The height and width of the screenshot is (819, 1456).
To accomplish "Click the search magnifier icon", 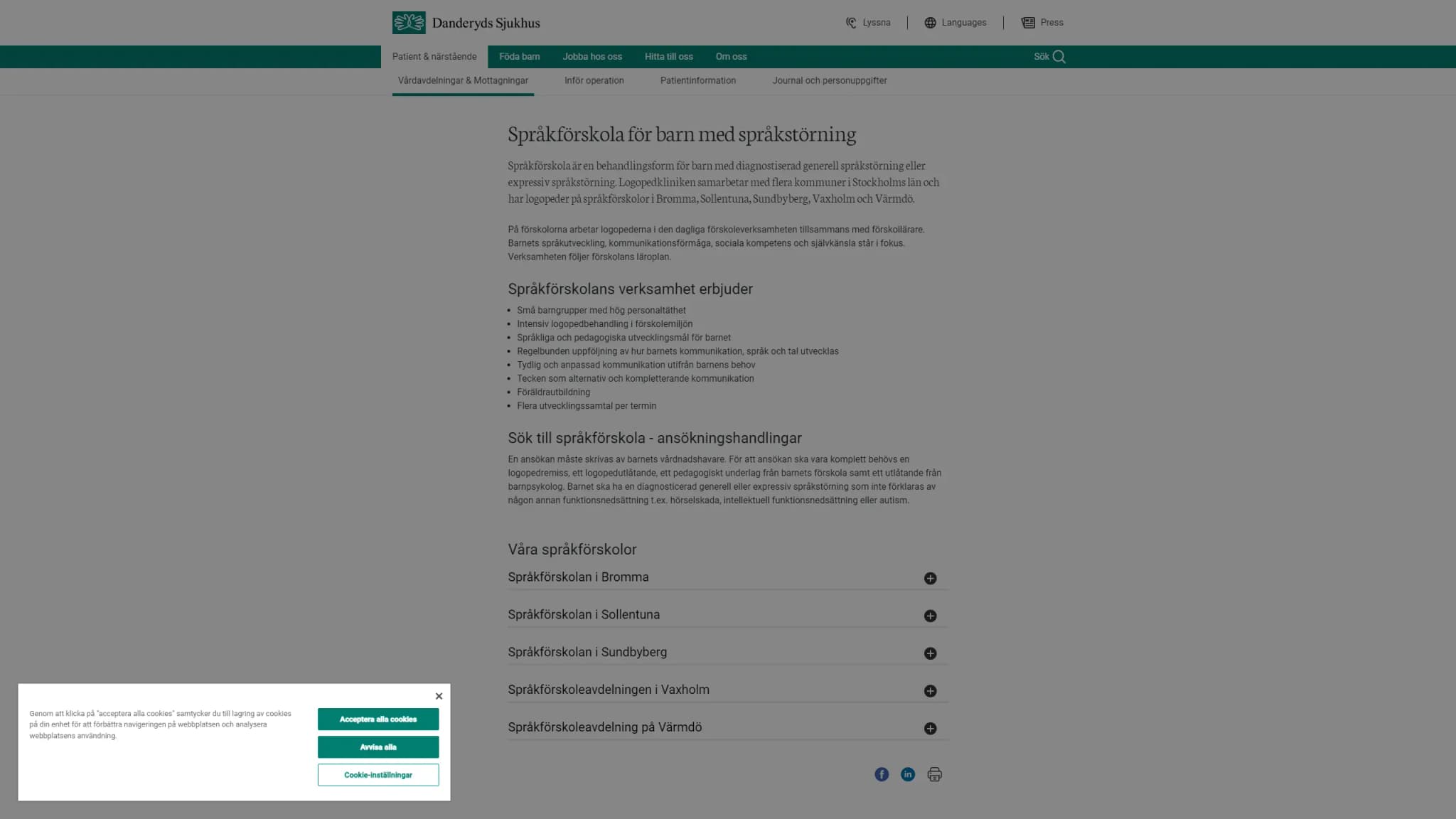I will [x=1059, y=57].
